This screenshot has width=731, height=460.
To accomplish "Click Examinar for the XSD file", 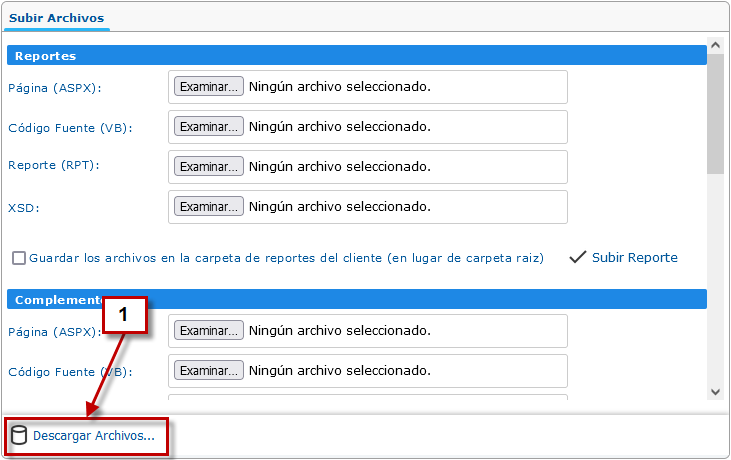I will pyautogui.click(x=208, y=207).
